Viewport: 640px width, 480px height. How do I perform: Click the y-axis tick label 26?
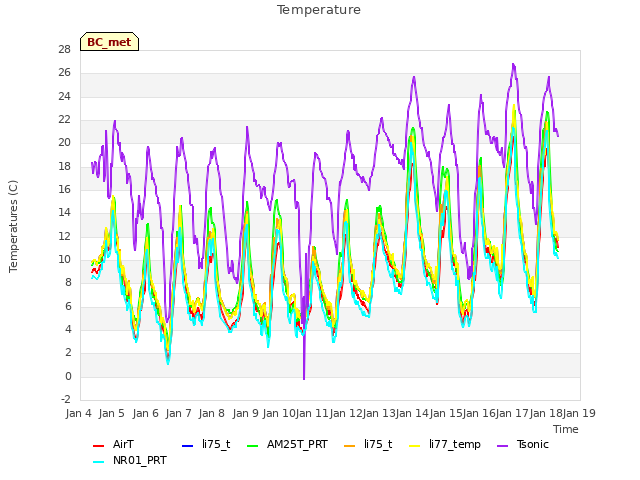click(64, 73)
